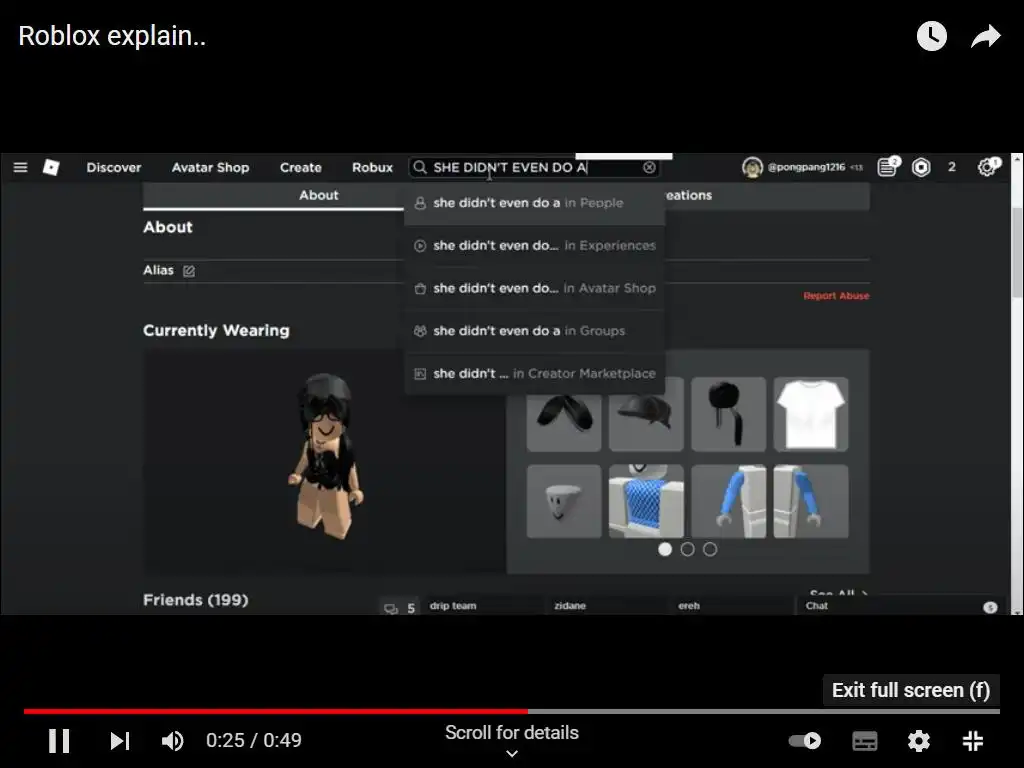The height and width of the screenshot is (768, 1024).
Task: Open Watch Later clock icon
Action: (x=931, y=36)
